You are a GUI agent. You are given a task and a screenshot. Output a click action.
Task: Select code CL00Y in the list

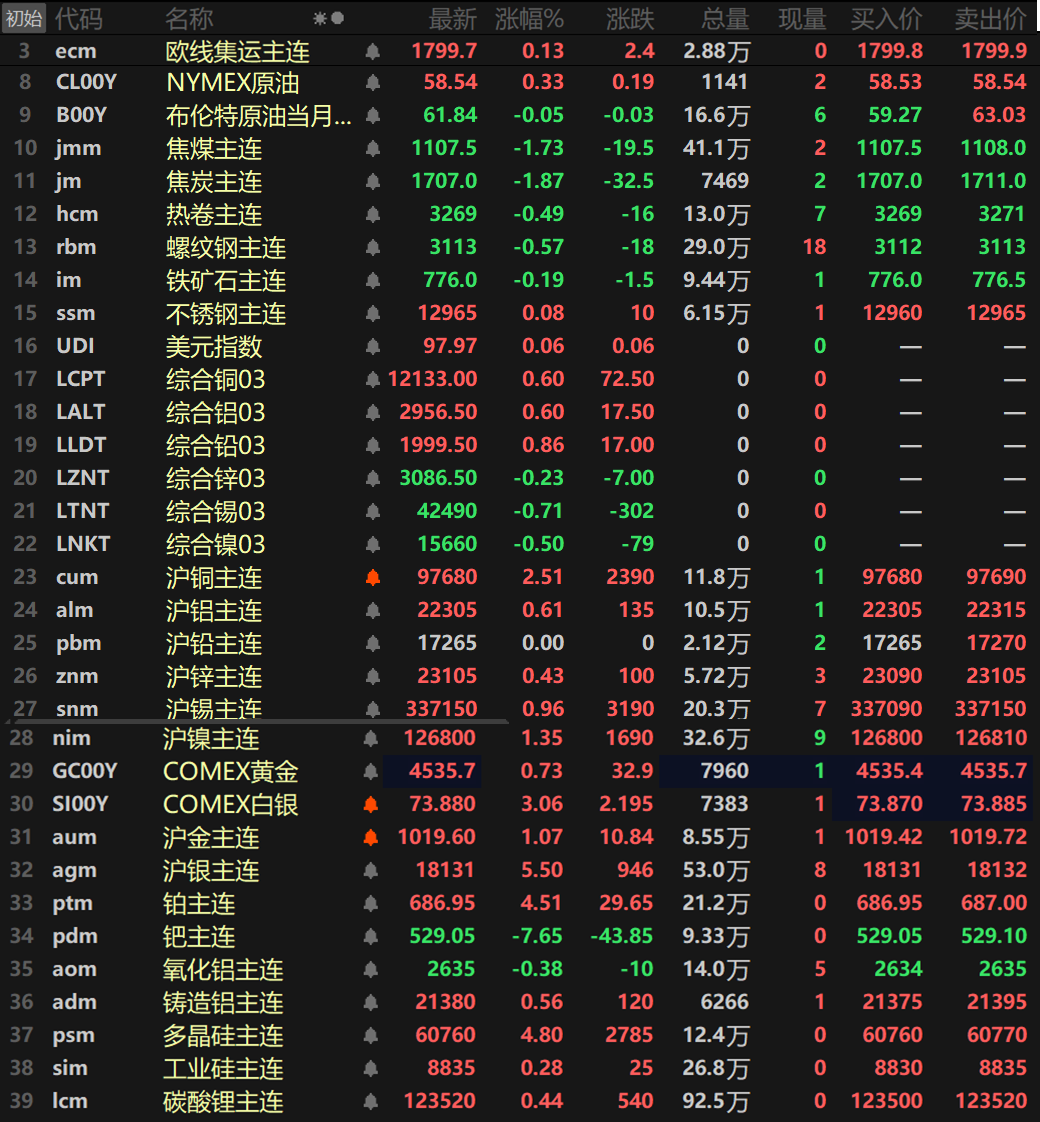(x=86, y=82)
